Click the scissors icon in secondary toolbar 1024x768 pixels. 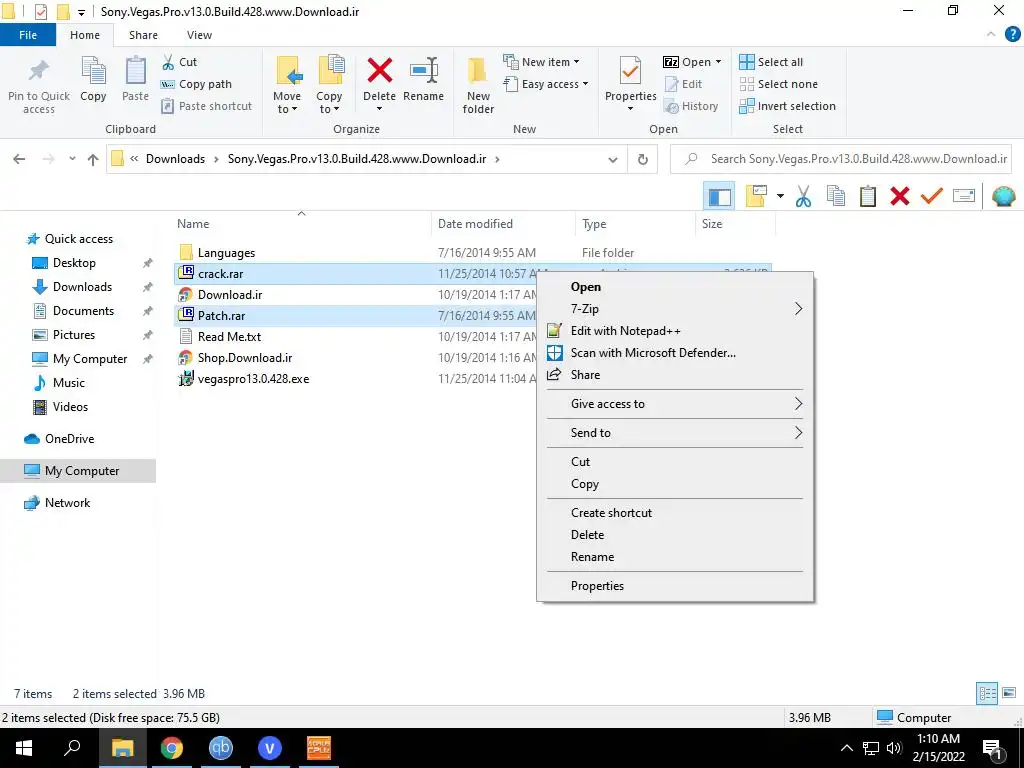(803, 196)
